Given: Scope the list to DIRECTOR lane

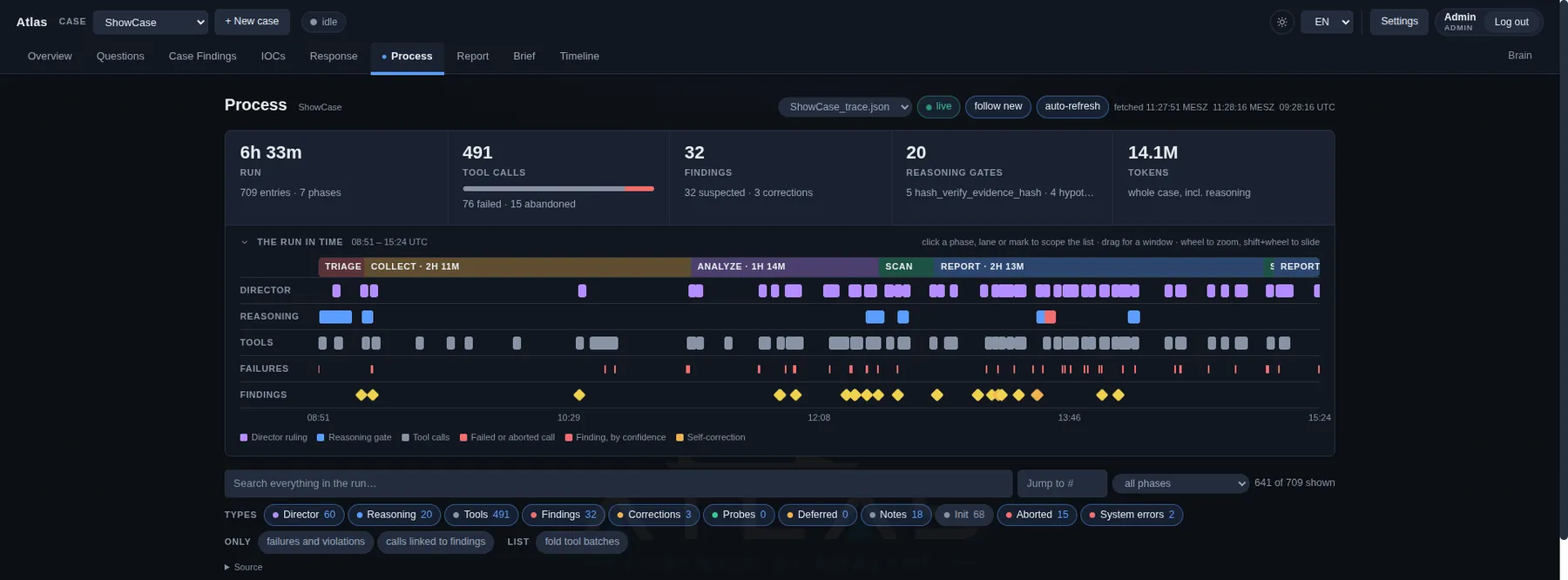Looking at the screenshot, I should (265, 291).
